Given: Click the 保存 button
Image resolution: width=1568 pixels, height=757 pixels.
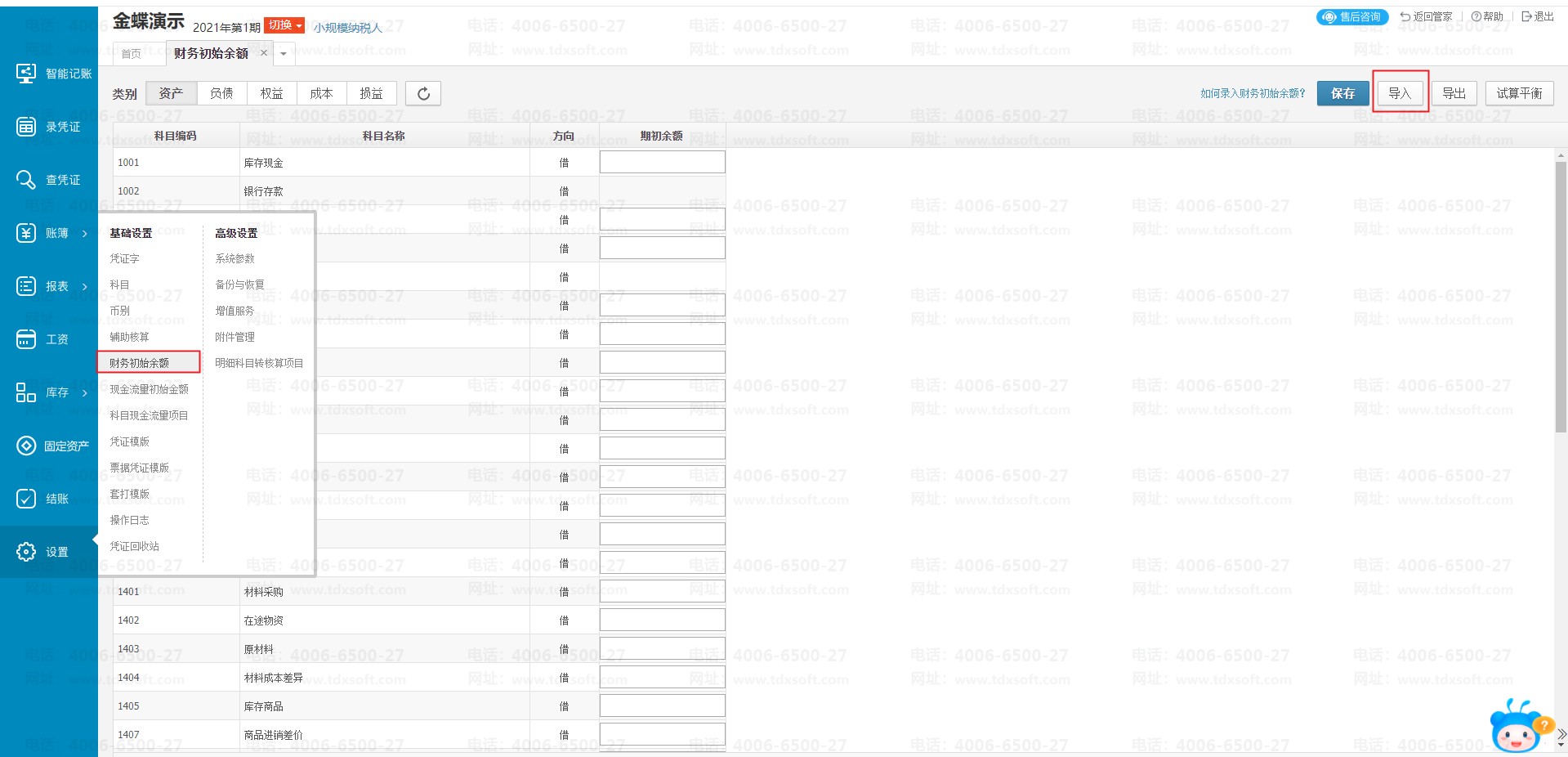Looking at the screenshot, I should click(1342, 93).
